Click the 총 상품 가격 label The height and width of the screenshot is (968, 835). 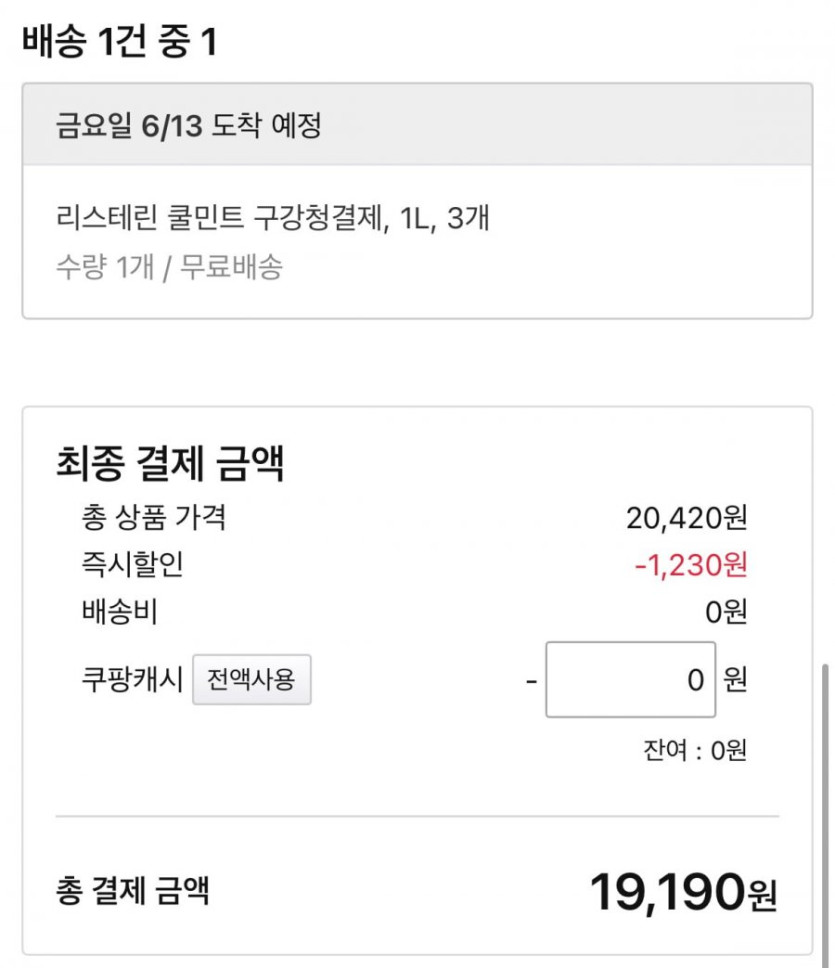(154, 518)
